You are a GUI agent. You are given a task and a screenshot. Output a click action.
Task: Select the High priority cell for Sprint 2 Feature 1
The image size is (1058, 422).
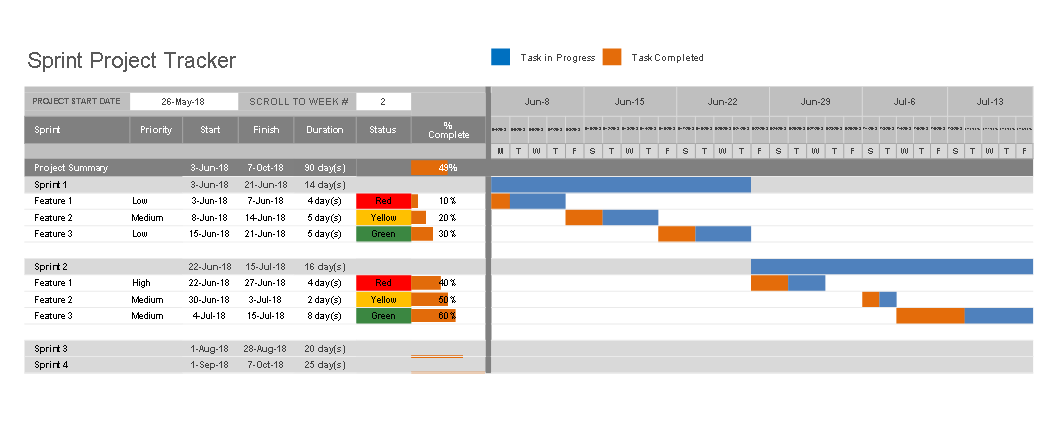[x=142, y=283]
